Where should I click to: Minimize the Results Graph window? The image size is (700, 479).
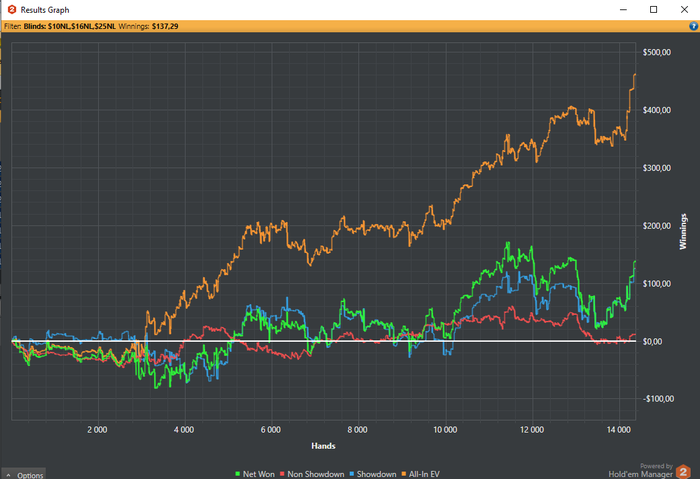point(623,9)
